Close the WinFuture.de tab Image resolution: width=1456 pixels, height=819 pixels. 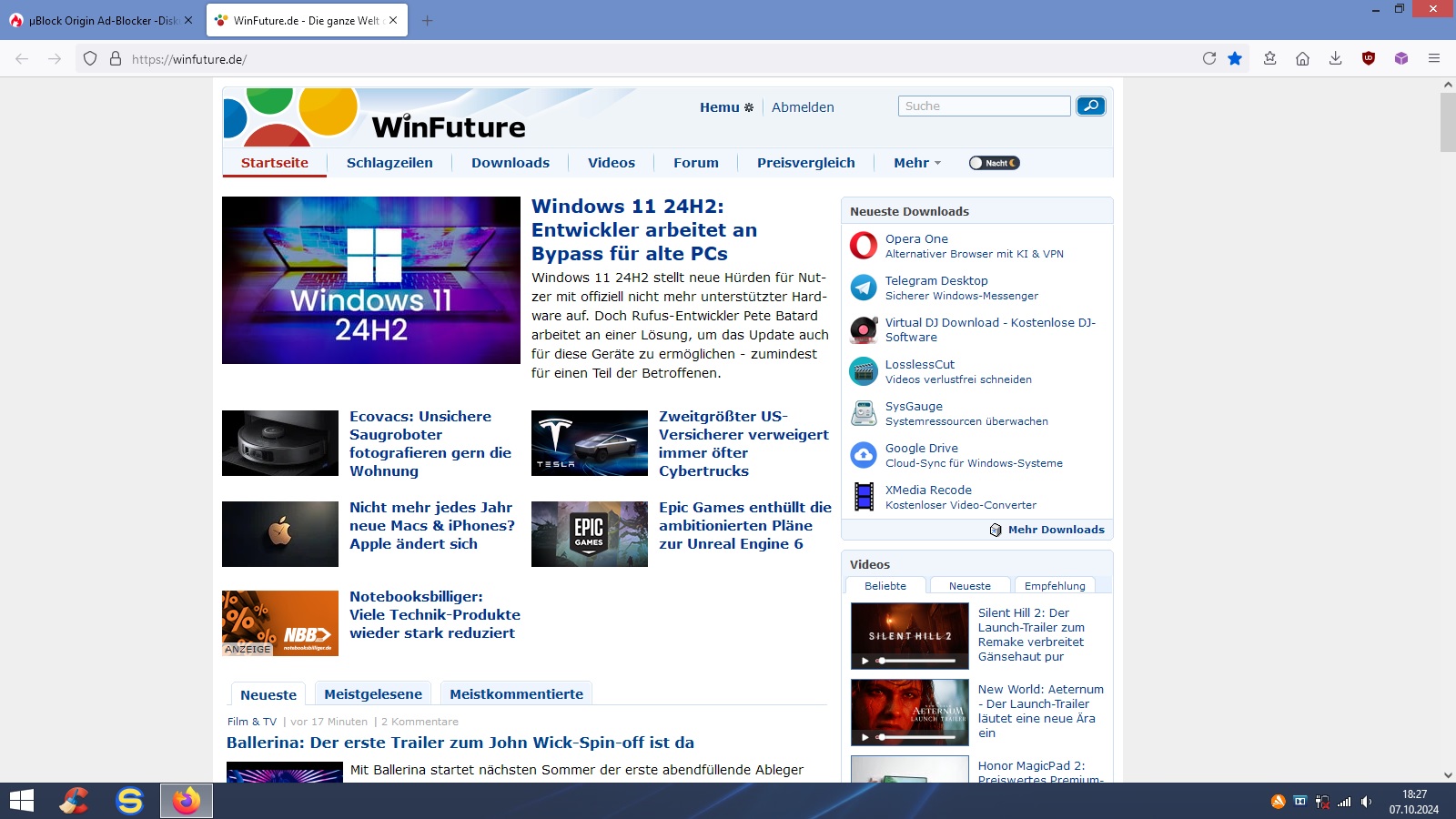click(x=393, y=20)
